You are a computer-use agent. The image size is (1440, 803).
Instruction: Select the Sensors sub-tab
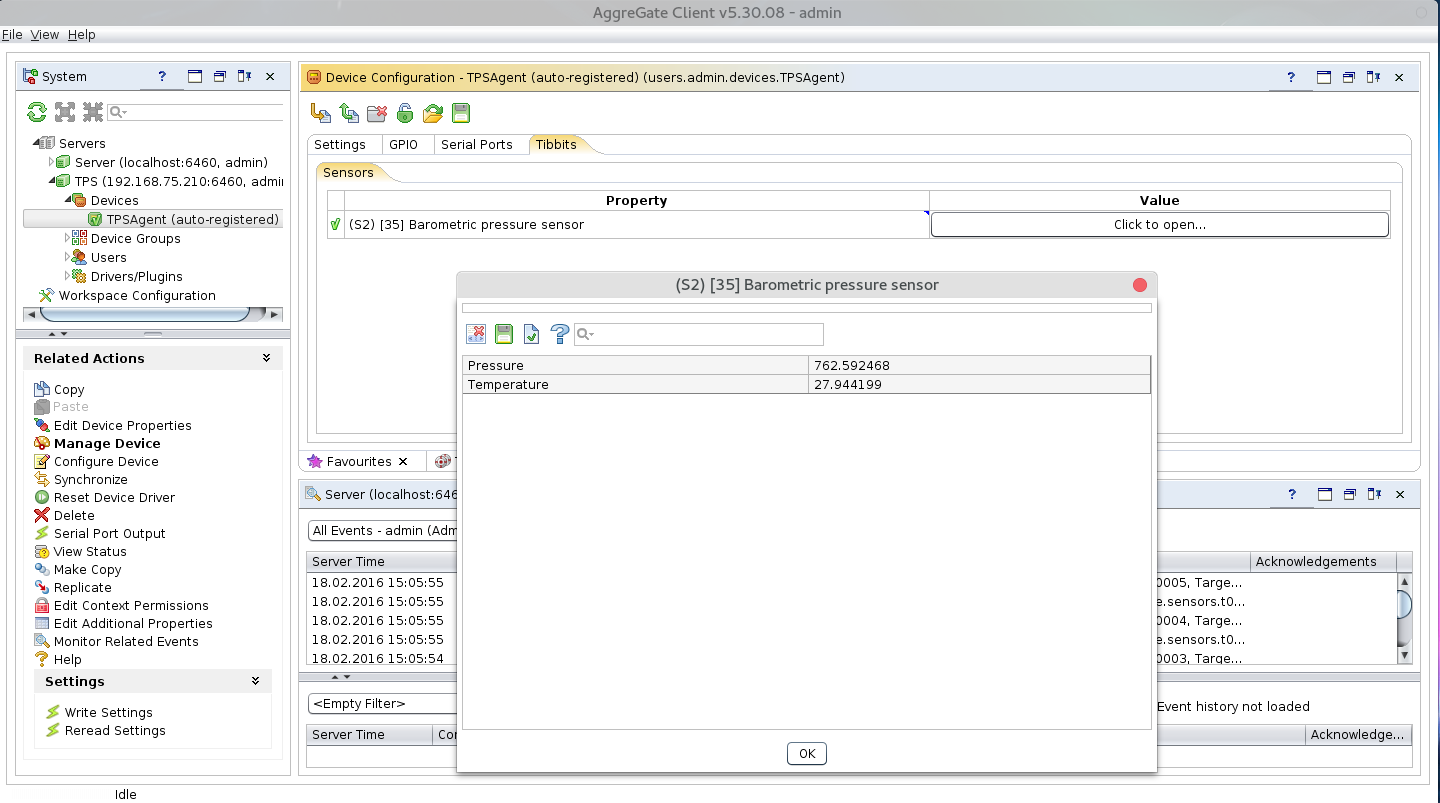tap(348, 172)
